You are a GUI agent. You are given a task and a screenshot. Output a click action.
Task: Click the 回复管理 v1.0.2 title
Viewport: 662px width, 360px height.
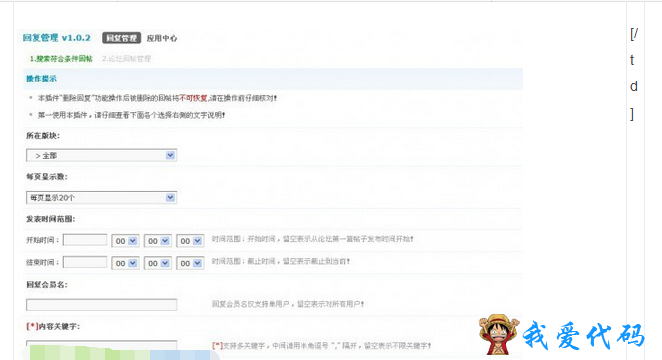point(57,38)
